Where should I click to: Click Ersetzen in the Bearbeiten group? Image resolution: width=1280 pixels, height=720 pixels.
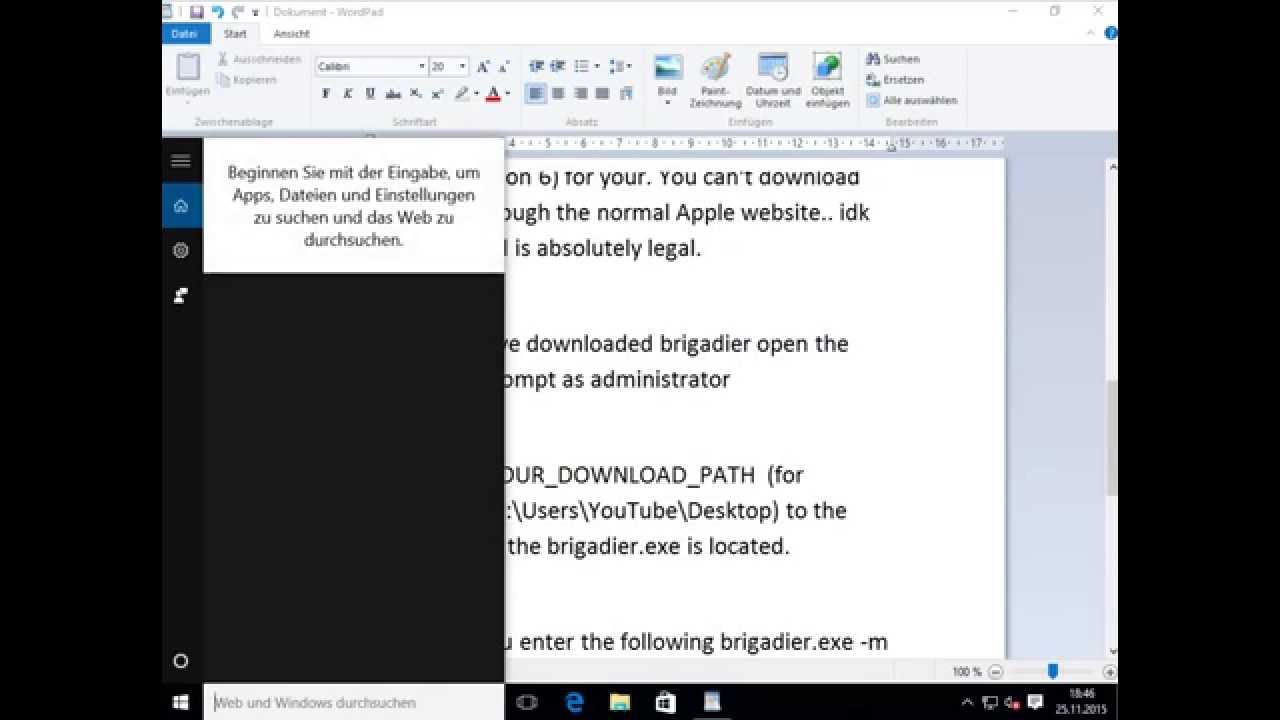point(895,80)
